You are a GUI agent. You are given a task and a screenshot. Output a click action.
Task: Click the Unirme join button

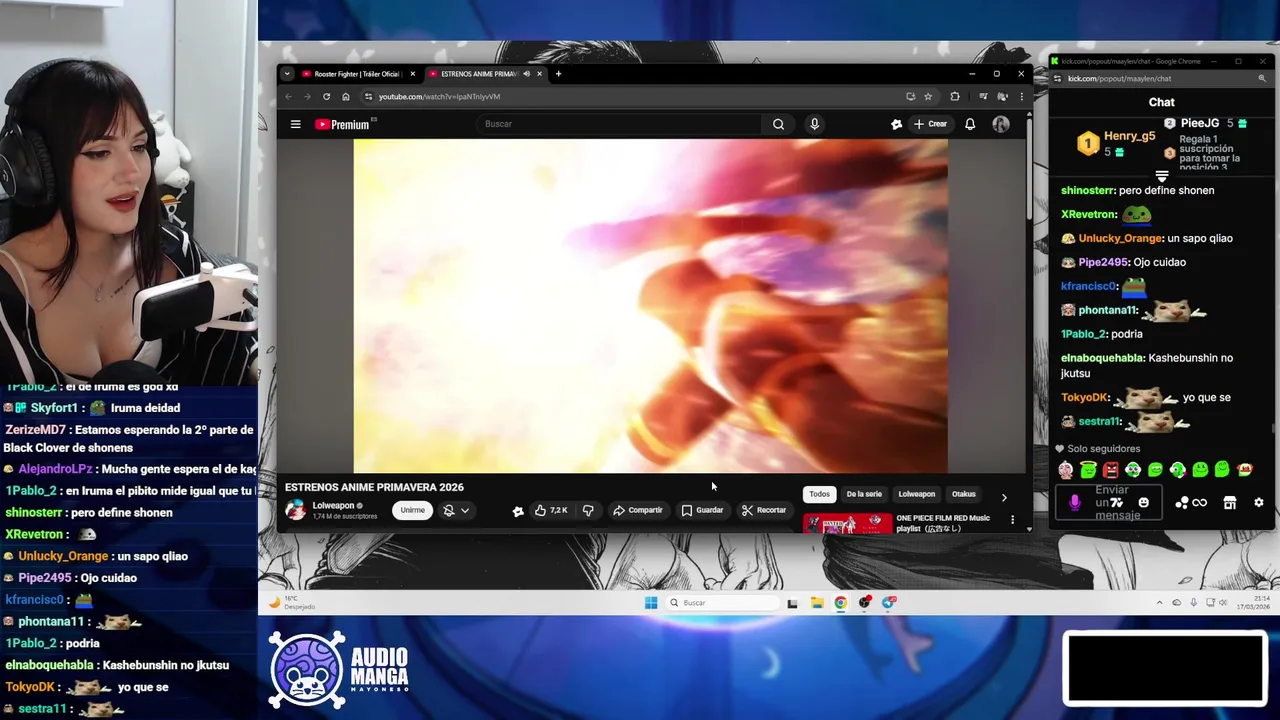pyautogui.click(x=412, y=510)
